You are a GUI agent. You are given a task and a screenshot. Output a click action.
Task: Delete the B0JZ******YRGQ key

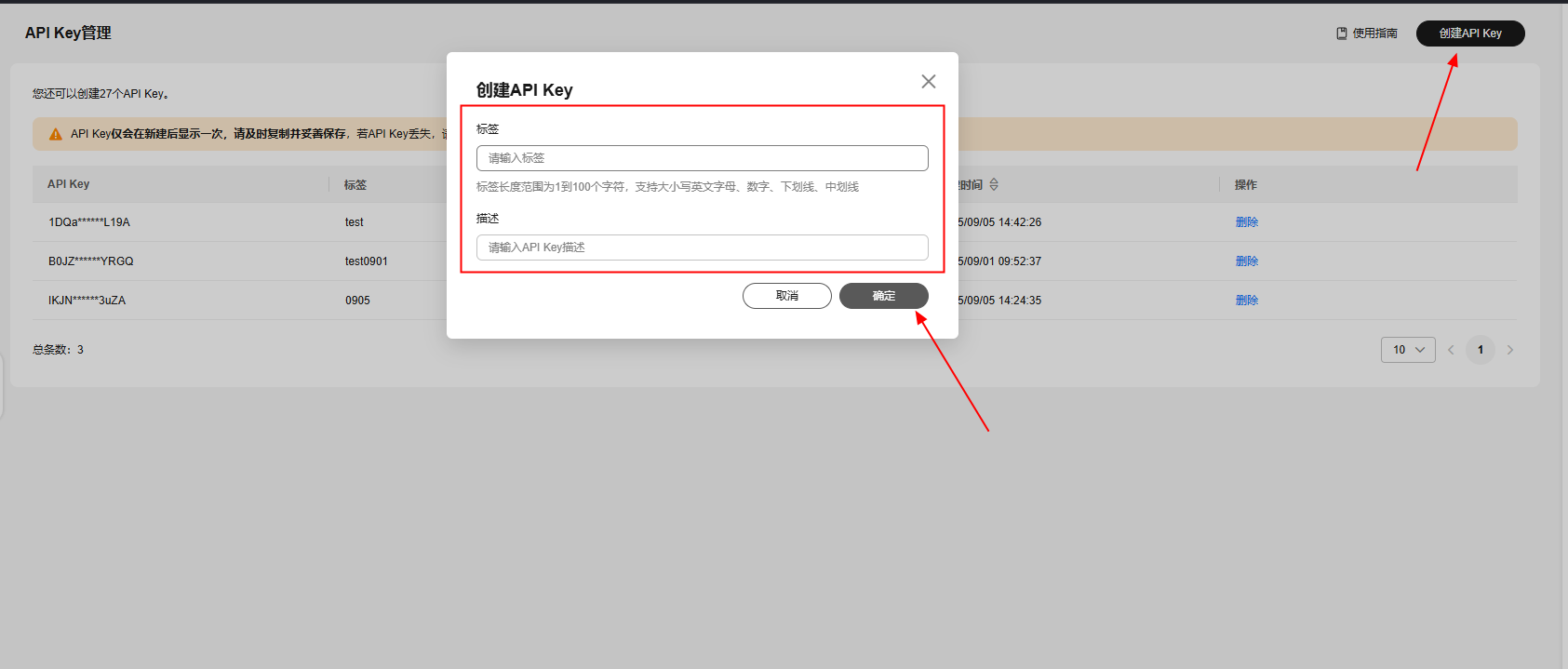(x=1247, y=261)
